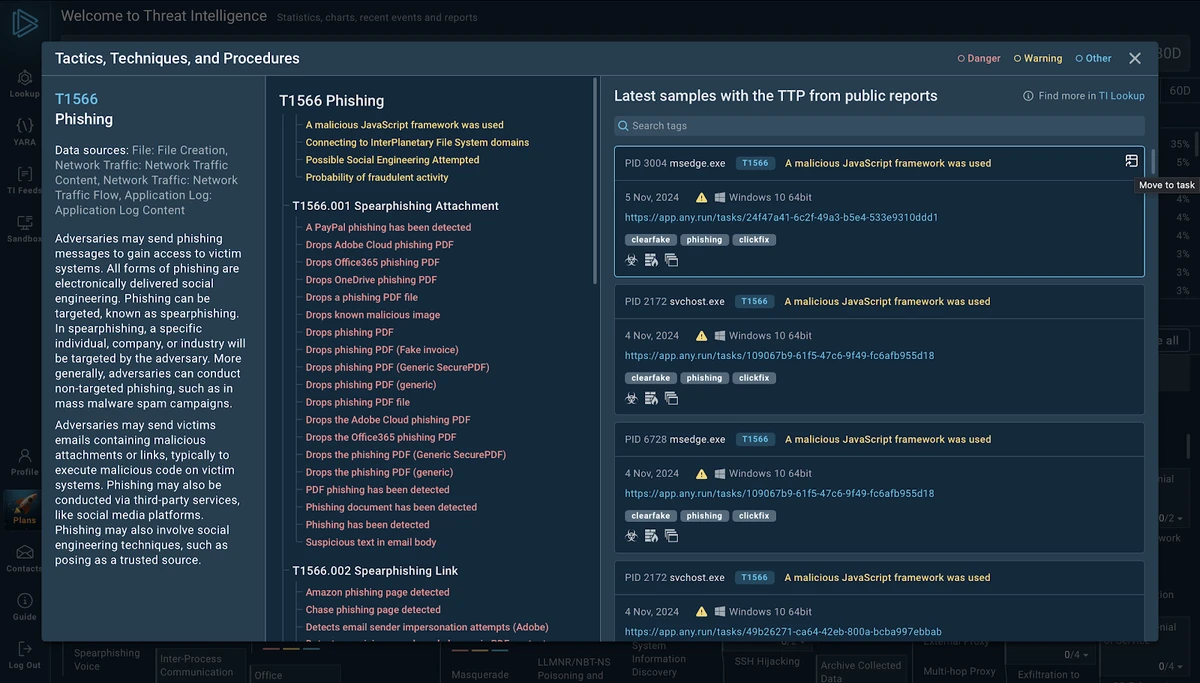Open task link starting 49b26271

coord(783,632)
